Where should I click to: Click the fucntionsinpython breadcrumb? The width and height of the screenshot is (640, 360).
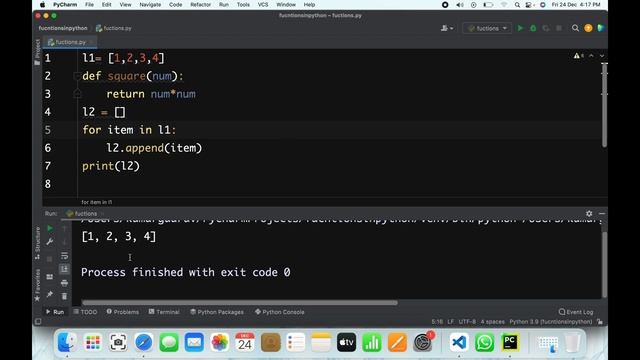point(63,28)
